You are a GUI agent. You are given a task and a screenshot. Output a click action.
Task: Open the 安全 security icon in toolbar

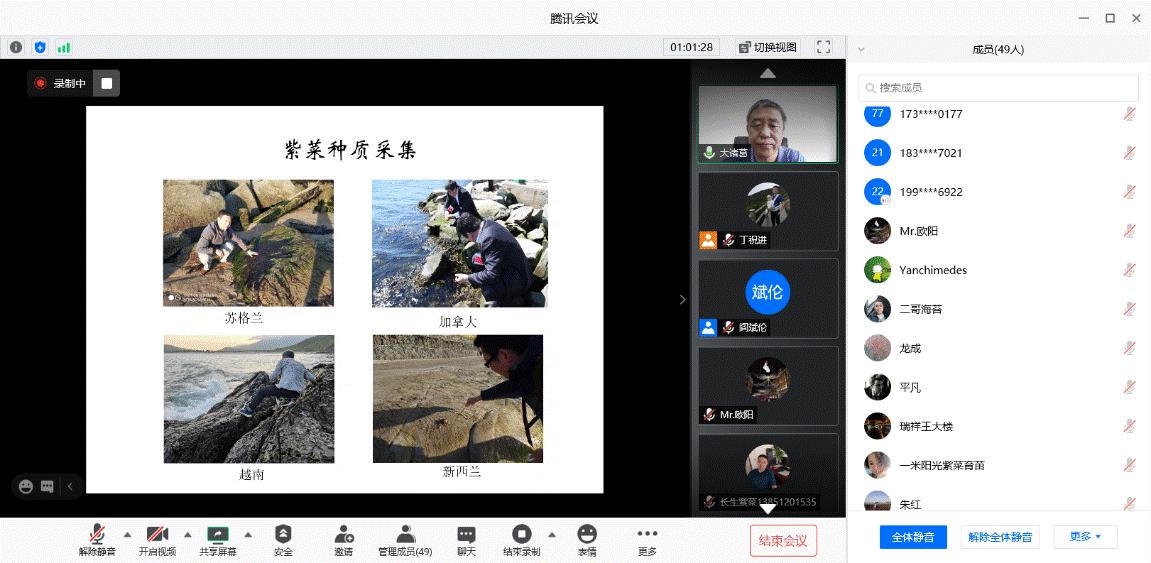click(x=283, y=539)
